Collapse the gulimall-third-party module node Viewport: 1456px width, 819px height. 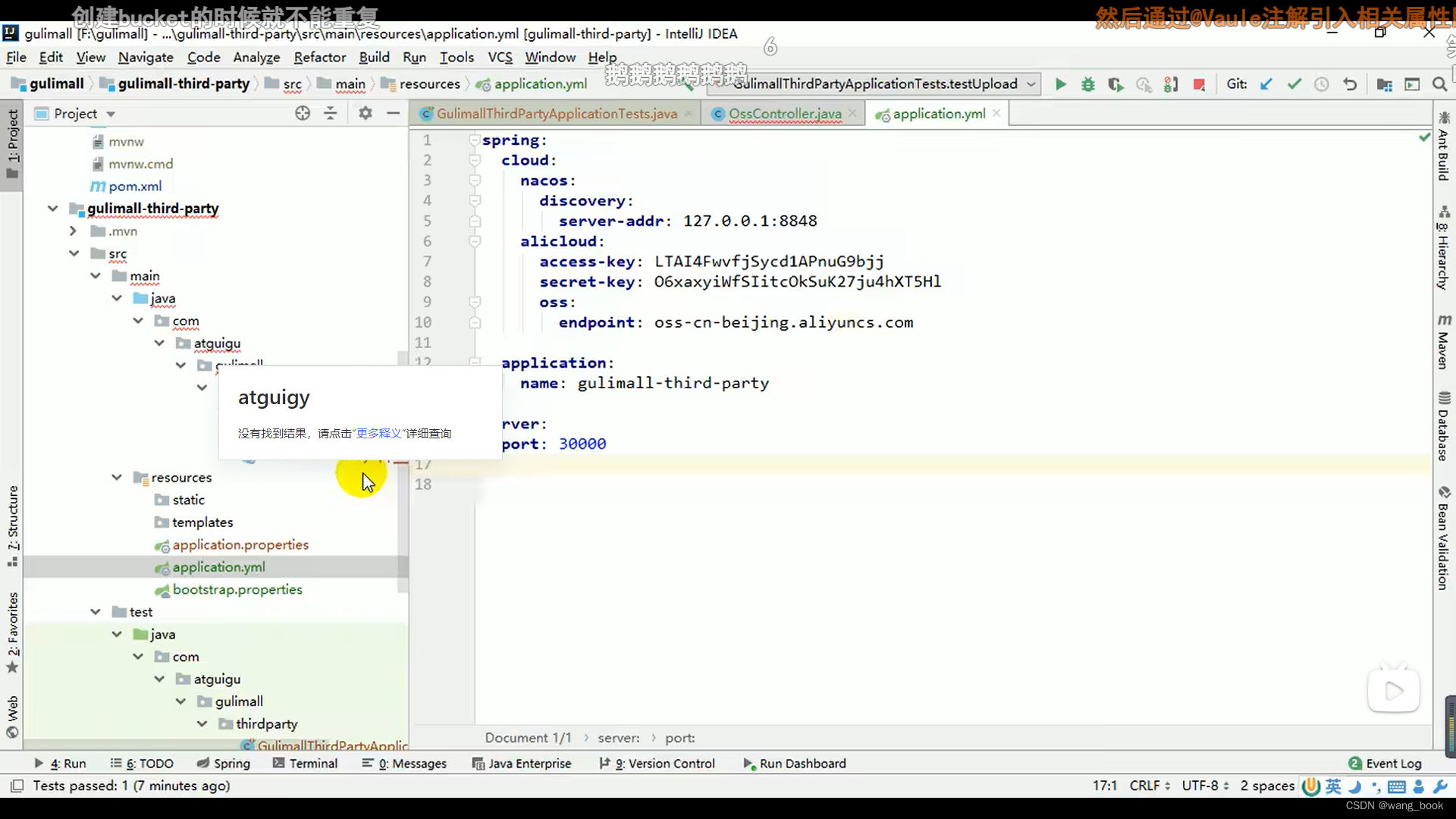tap(52, 209)
